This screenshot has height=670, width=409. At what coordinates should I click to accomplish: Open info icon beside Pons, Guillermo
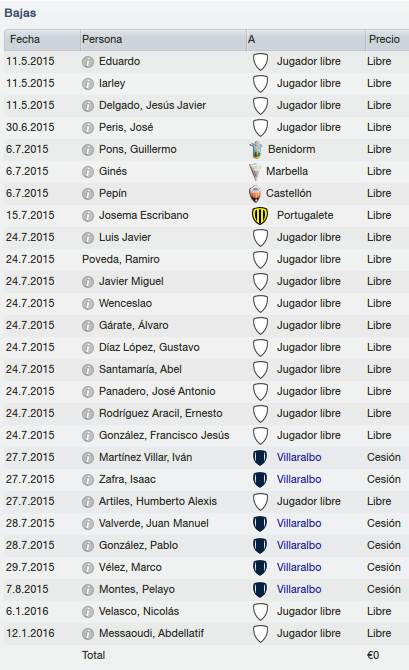pyautogui.click(x=88, y=150)
